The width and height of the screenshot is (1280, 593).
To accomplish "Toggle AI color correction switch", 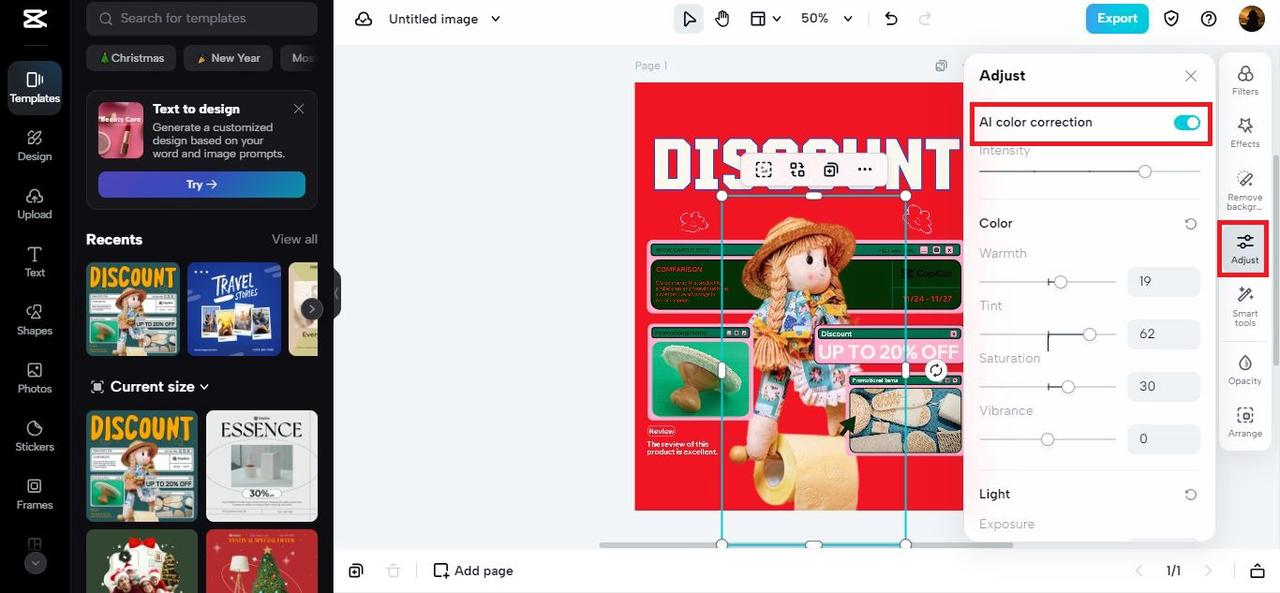I will coord(1187,122).
